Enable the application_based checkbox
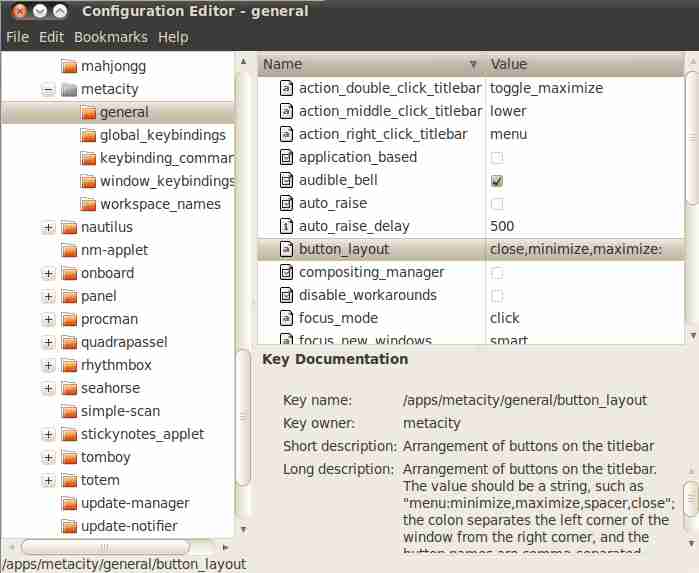Viewport: 699px width, 573px height. 497,157
